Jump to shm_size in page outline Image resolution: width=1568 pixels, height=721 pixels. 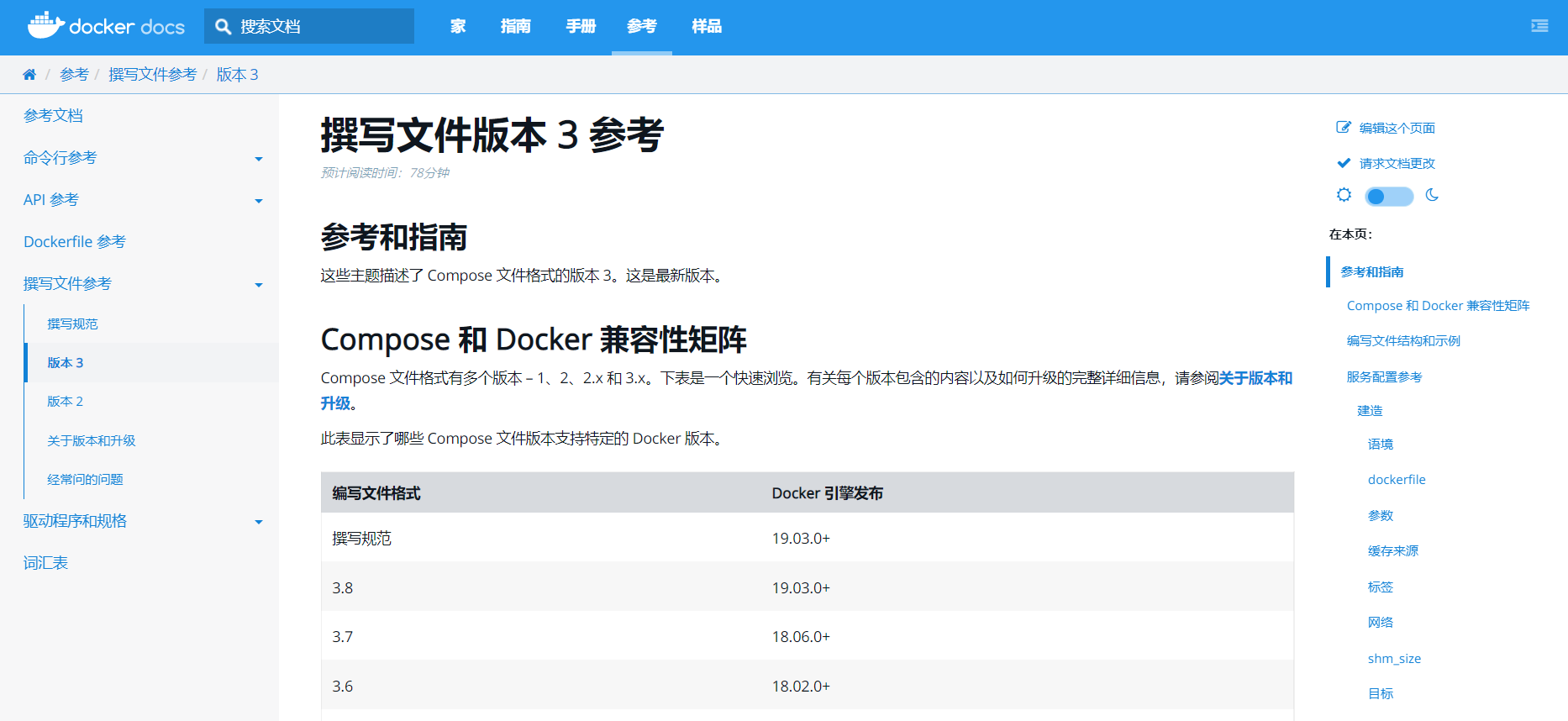click(1394, 659)
